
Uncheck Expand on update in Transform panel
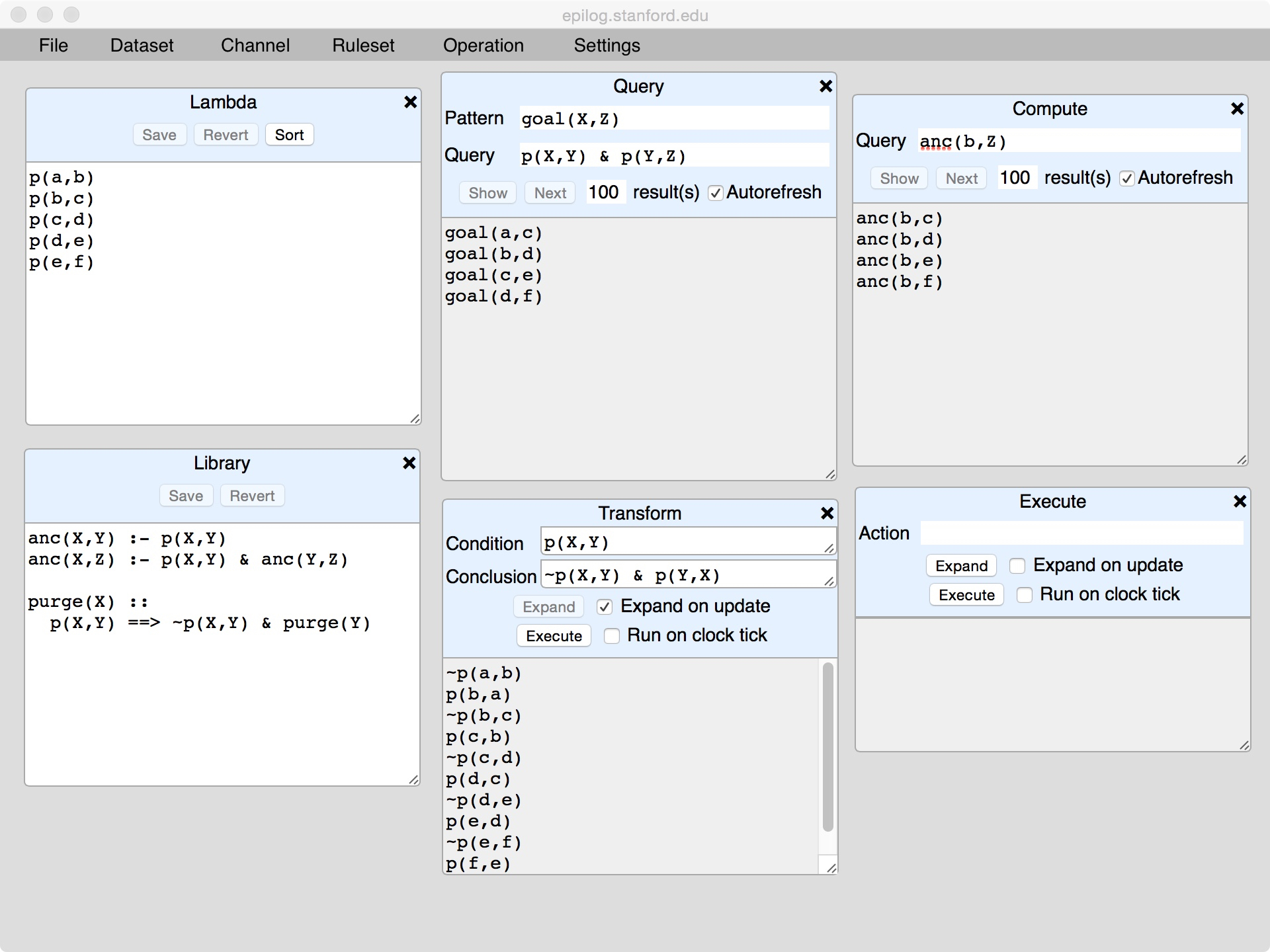(605, 607)
